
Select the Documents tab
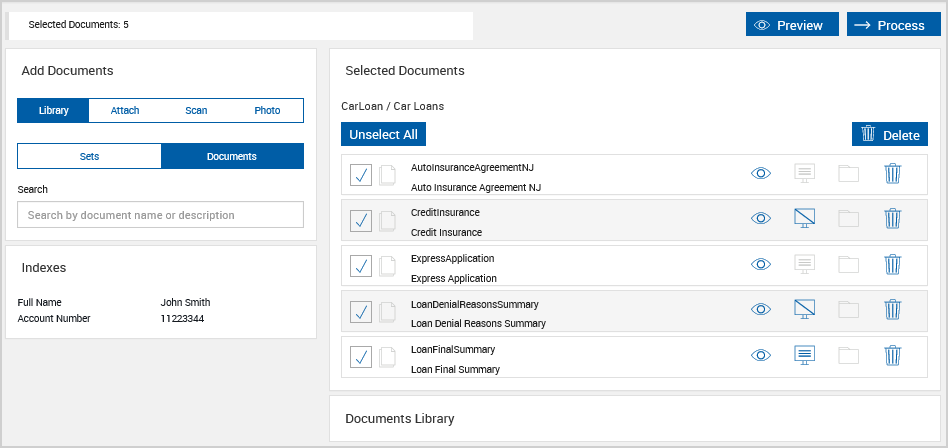pyautogui.click(x=232, y=156)
